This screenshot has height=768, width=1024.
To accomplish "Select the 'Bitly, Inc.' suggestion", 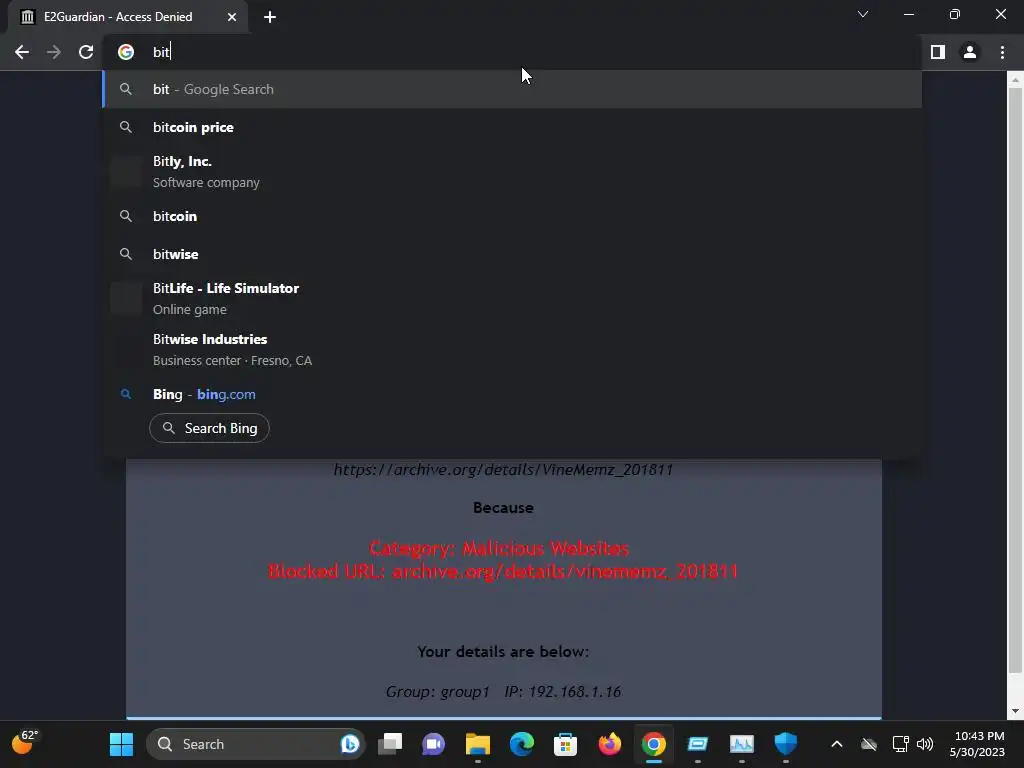I will (x=513, y=172).
